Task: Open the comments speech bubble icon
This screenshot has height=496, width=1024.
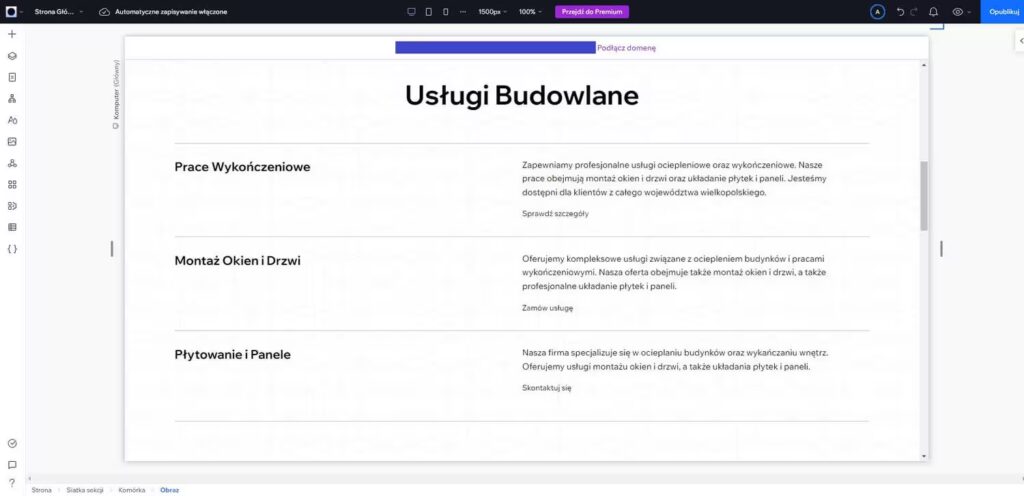Action: point(12,465)
